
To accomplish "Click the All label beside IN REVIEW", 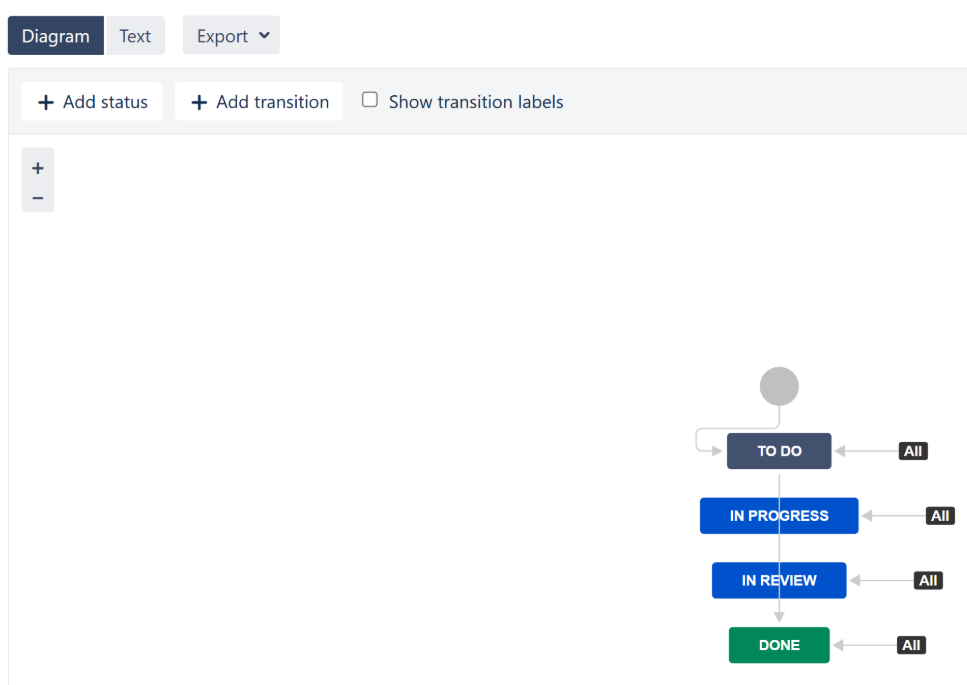I will [928, 581].
